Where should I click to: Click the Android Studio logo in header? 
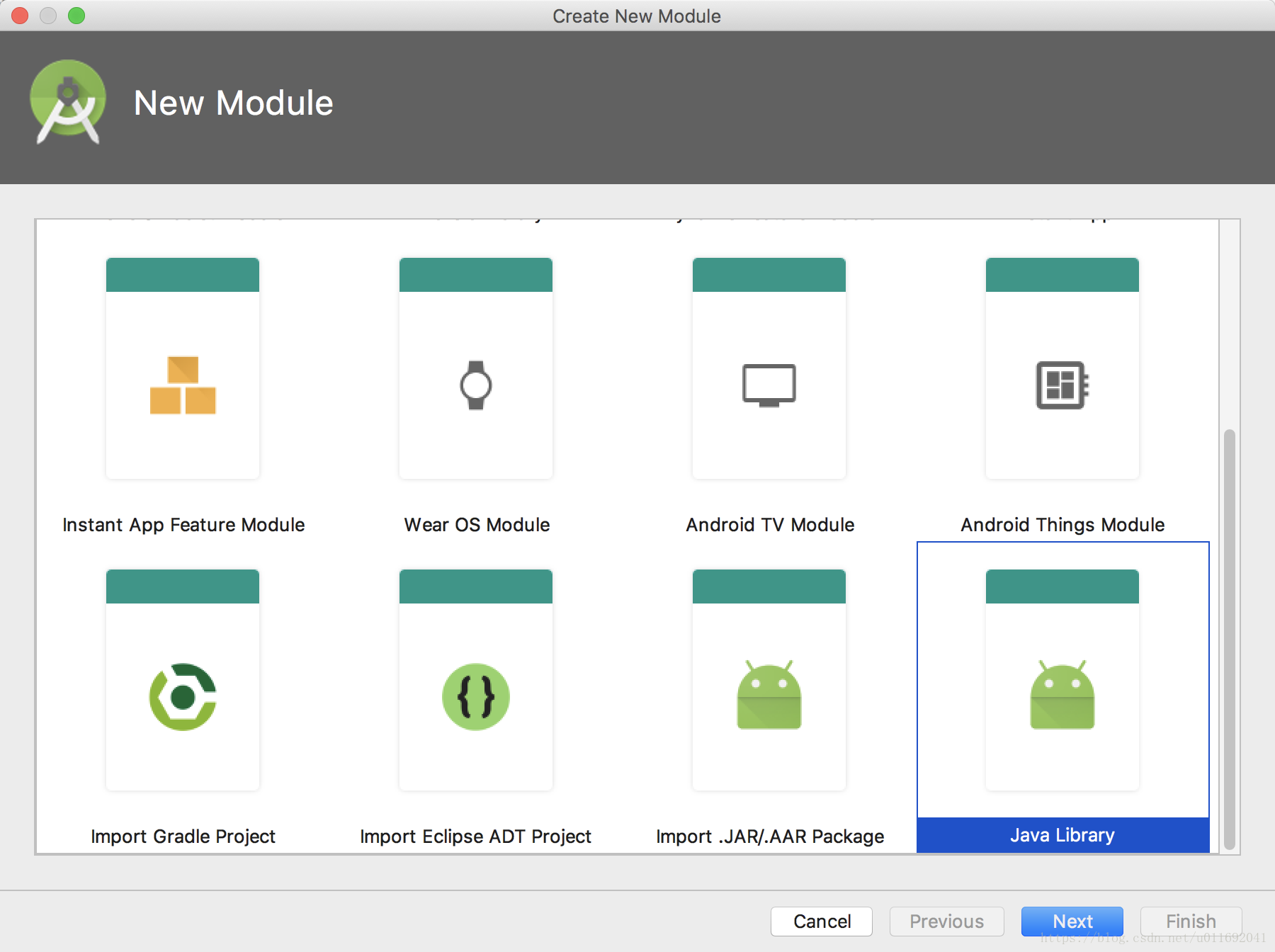(68, 102)
